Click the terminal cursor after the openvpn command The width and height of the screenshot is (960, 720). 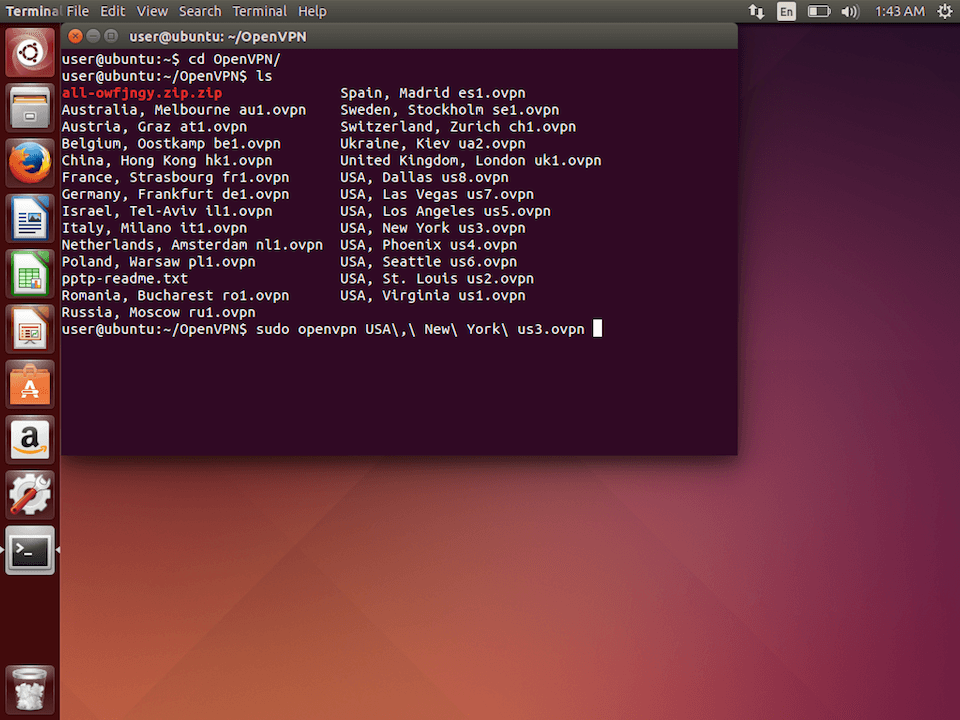coord(596,328)
